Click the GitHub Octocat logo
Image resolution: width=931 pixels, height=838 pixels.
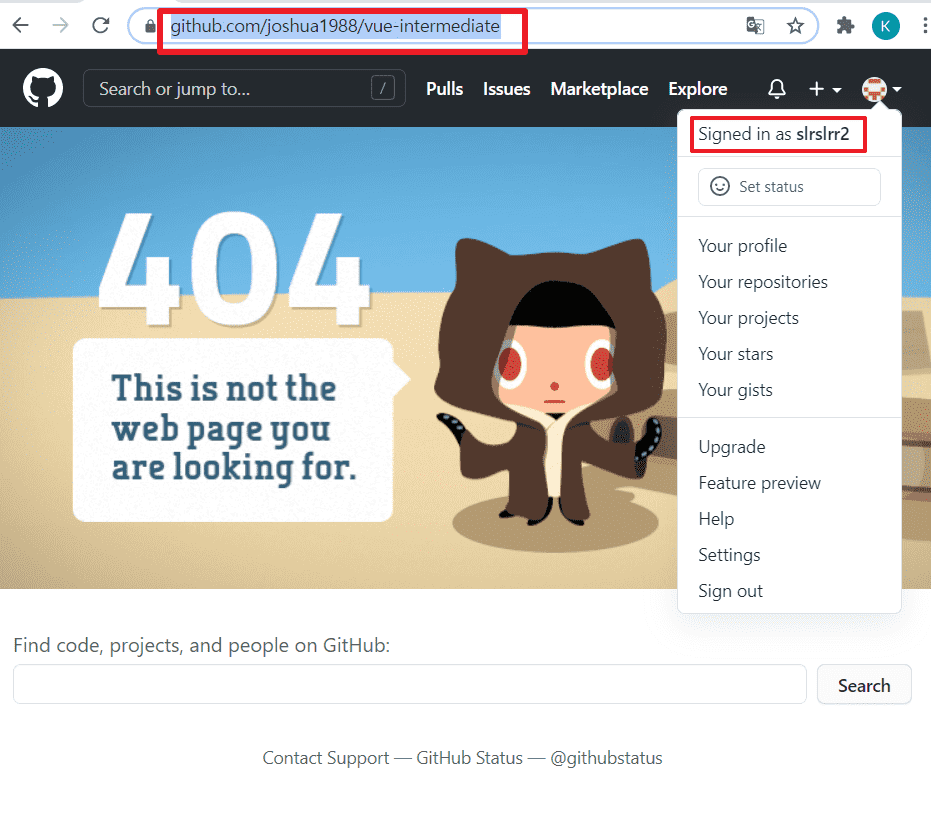(43, 88)
